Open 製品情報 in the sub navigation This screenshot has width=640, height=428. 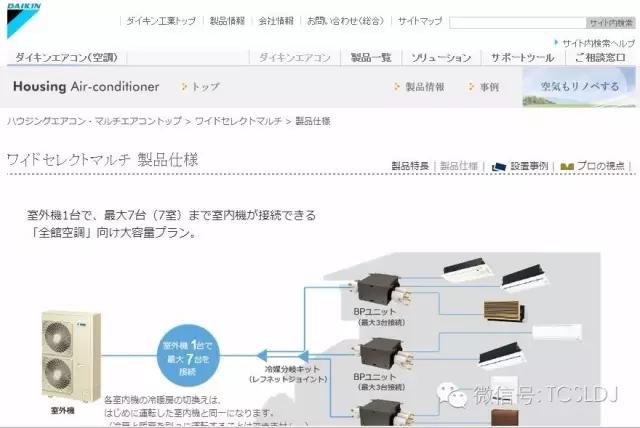(424, 87)
